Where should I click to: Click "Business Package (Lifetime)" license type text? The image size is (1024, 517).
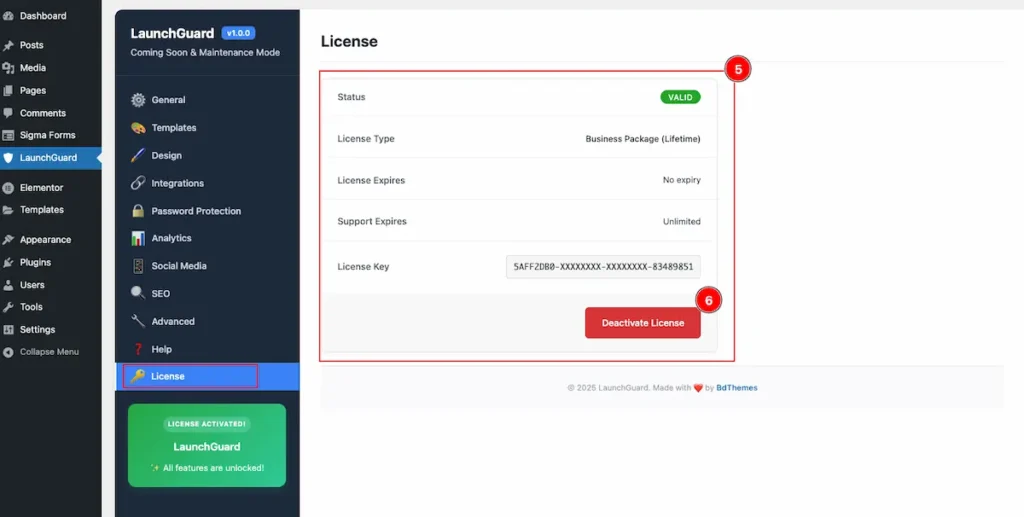643,139
